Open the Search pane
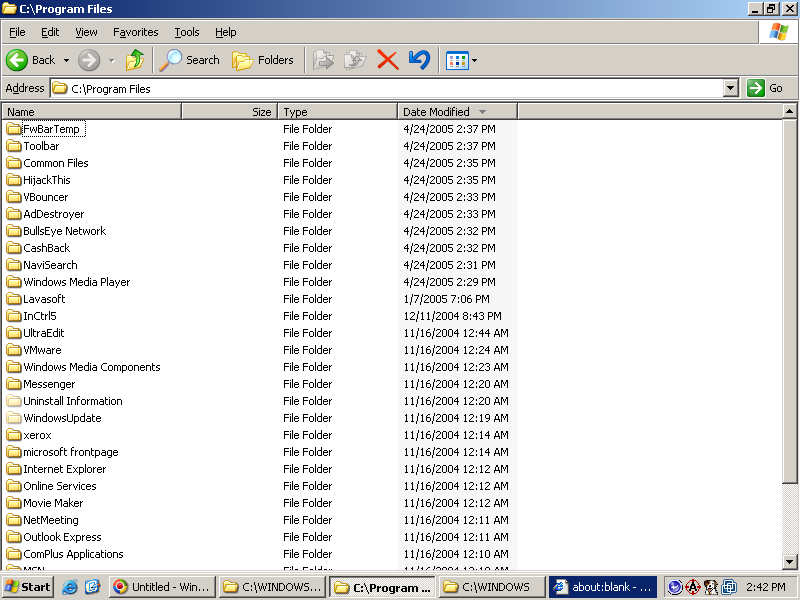This screenshot has height=600, width=800. pos(189,60)
